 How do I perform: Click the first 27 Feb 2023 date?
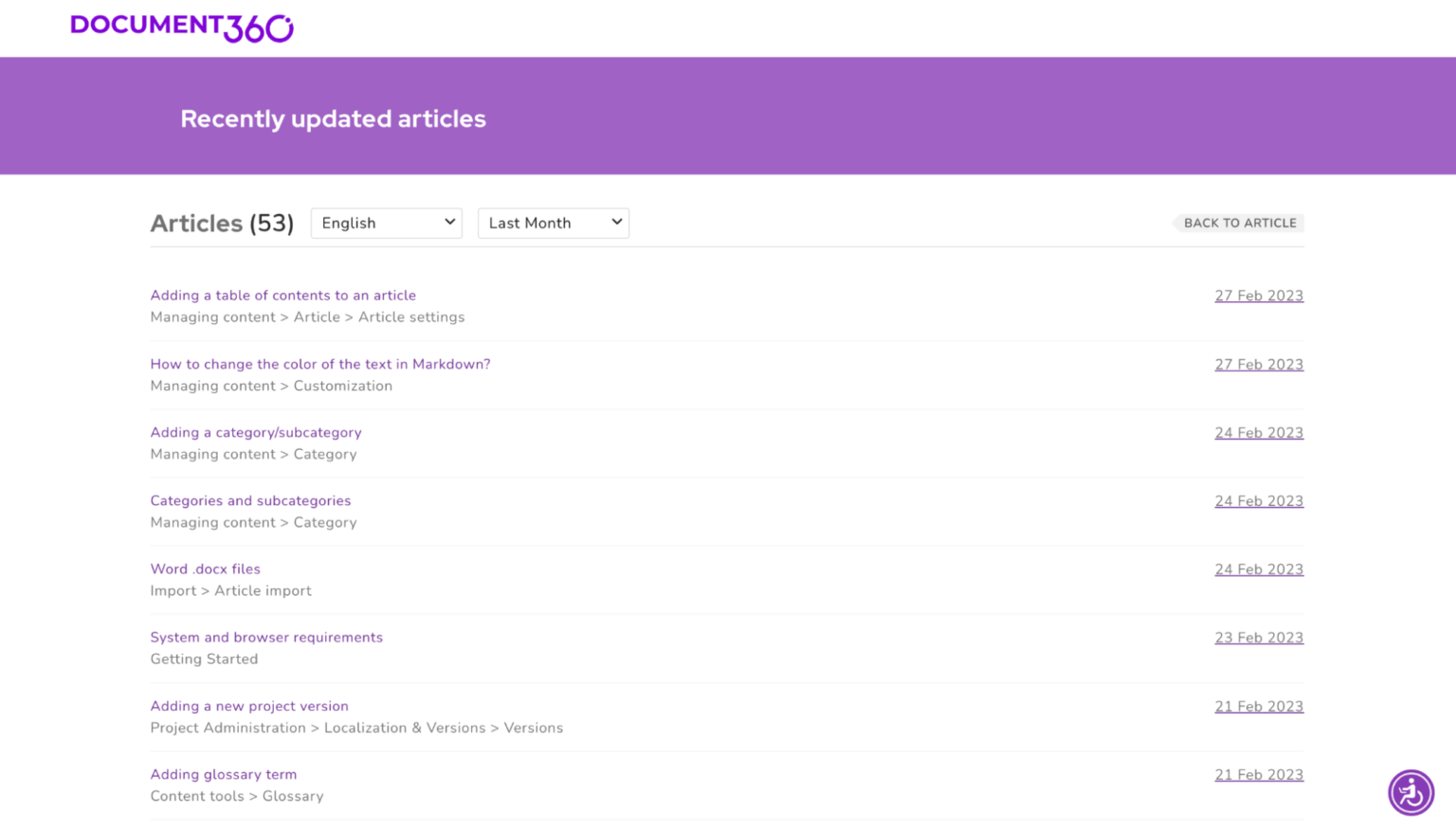1258,296
